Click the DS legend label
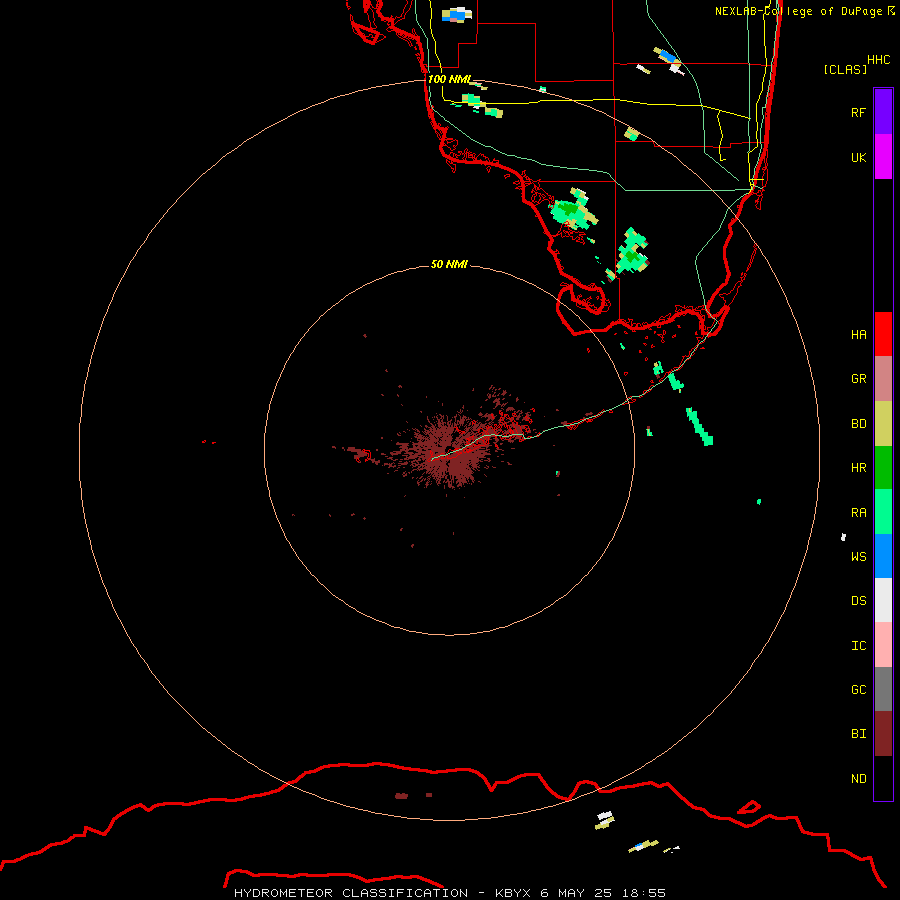 (858, 601)
